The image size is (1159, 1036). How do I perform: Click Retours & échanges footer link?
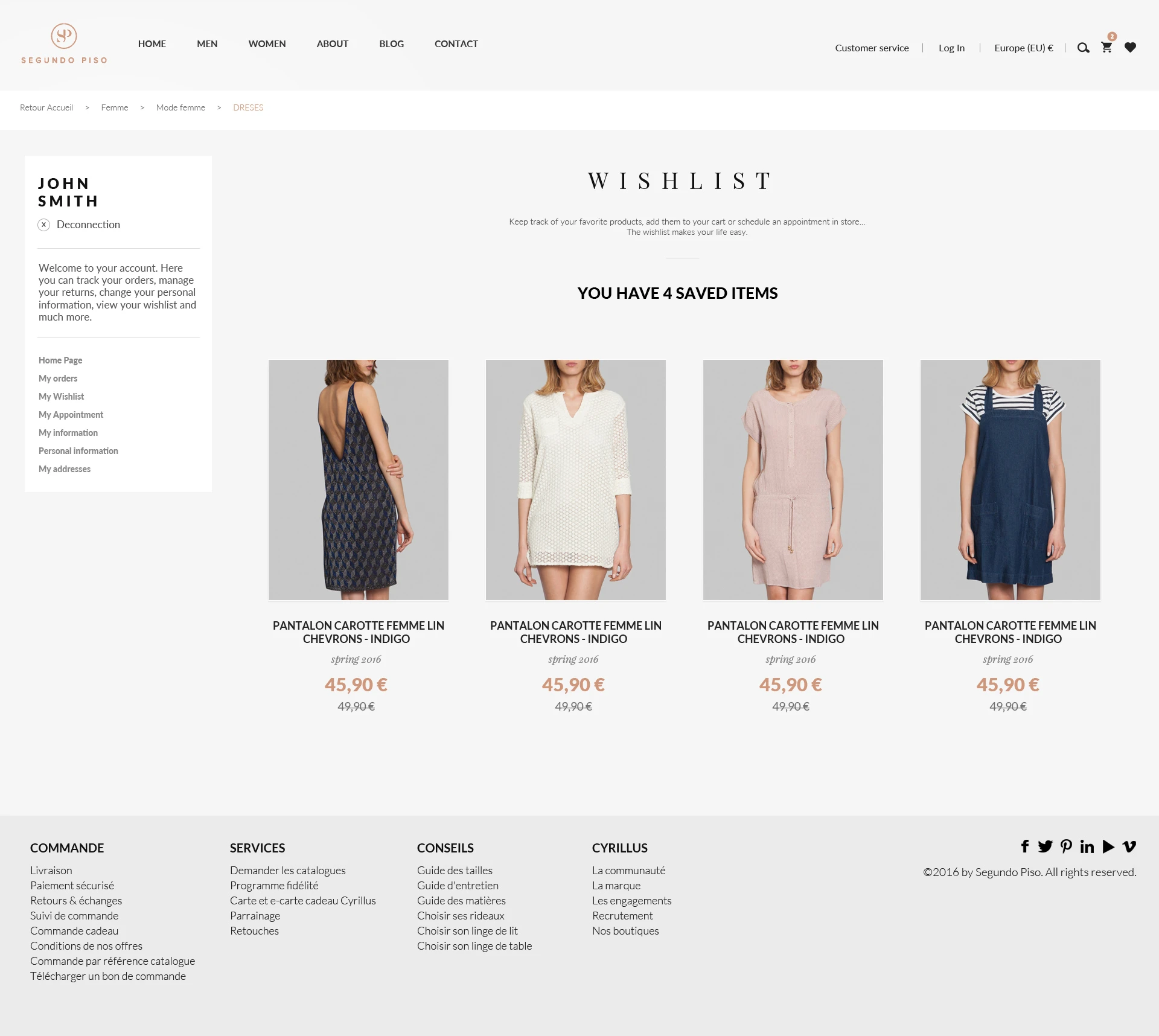coord(76,901)
